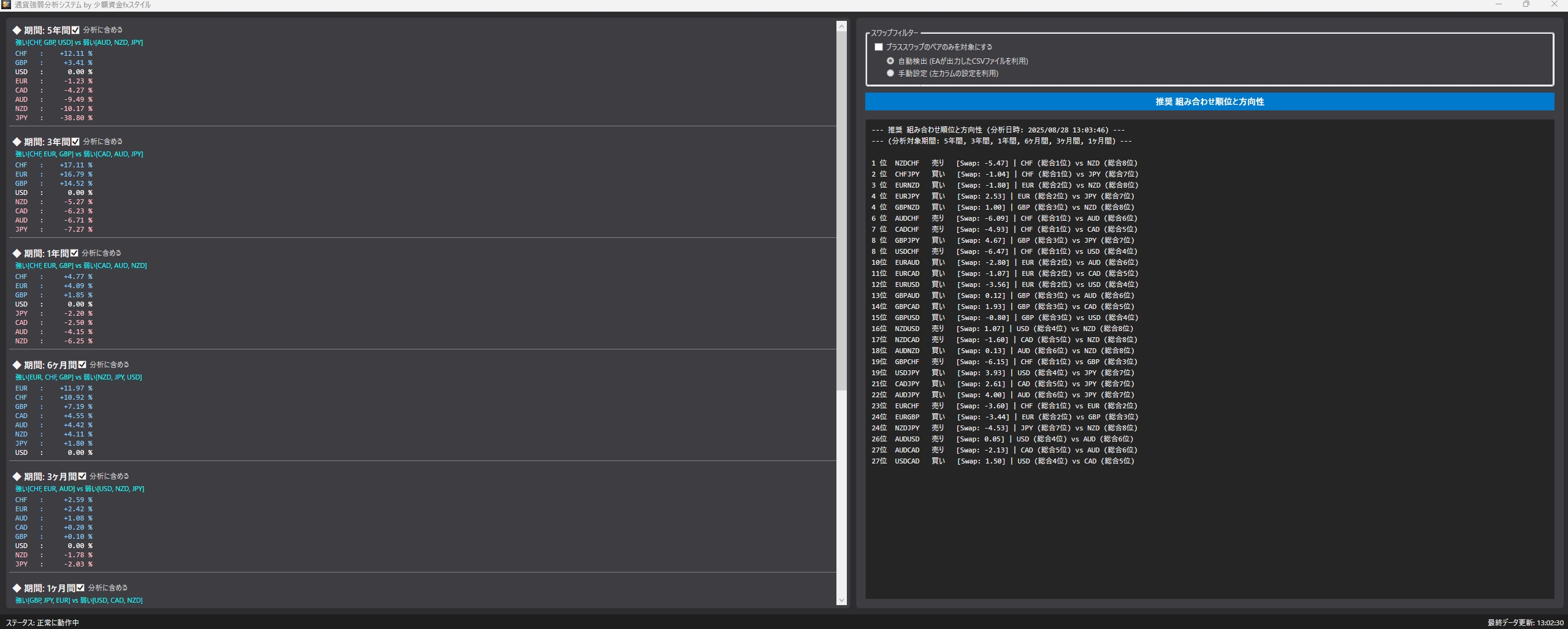
Task: Click the 分析日時 2025/08/28 13:03:46 header line
Action: click(998, 130)
